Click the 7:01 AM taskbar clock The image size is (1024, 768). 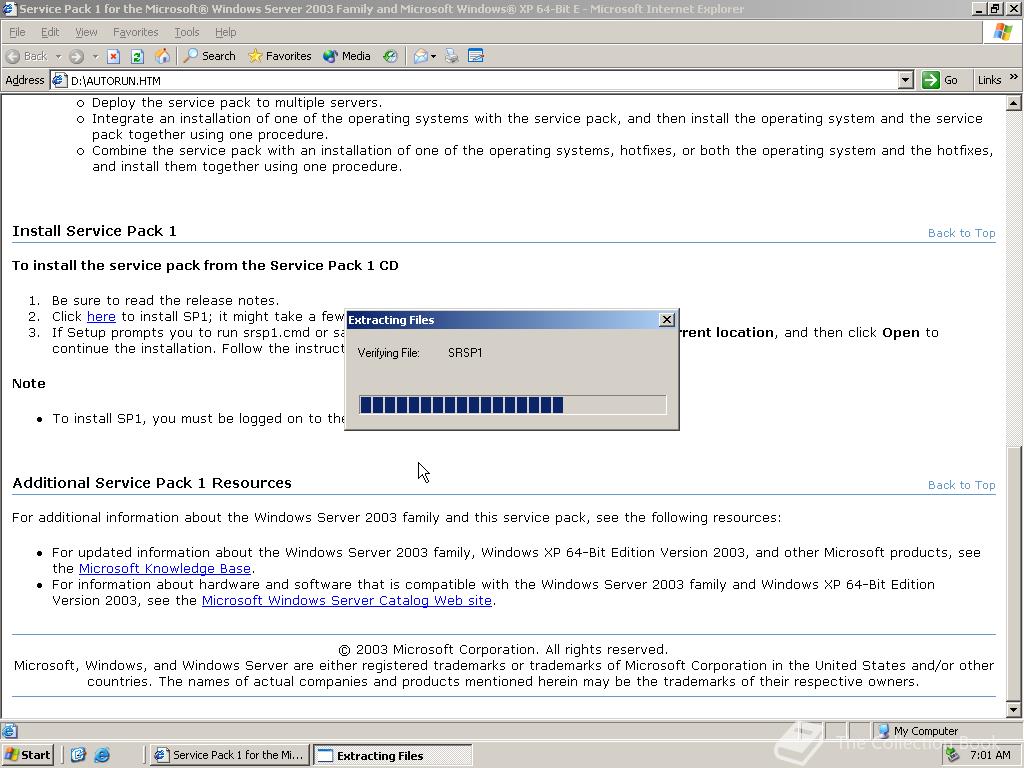(x=990, y=756)
